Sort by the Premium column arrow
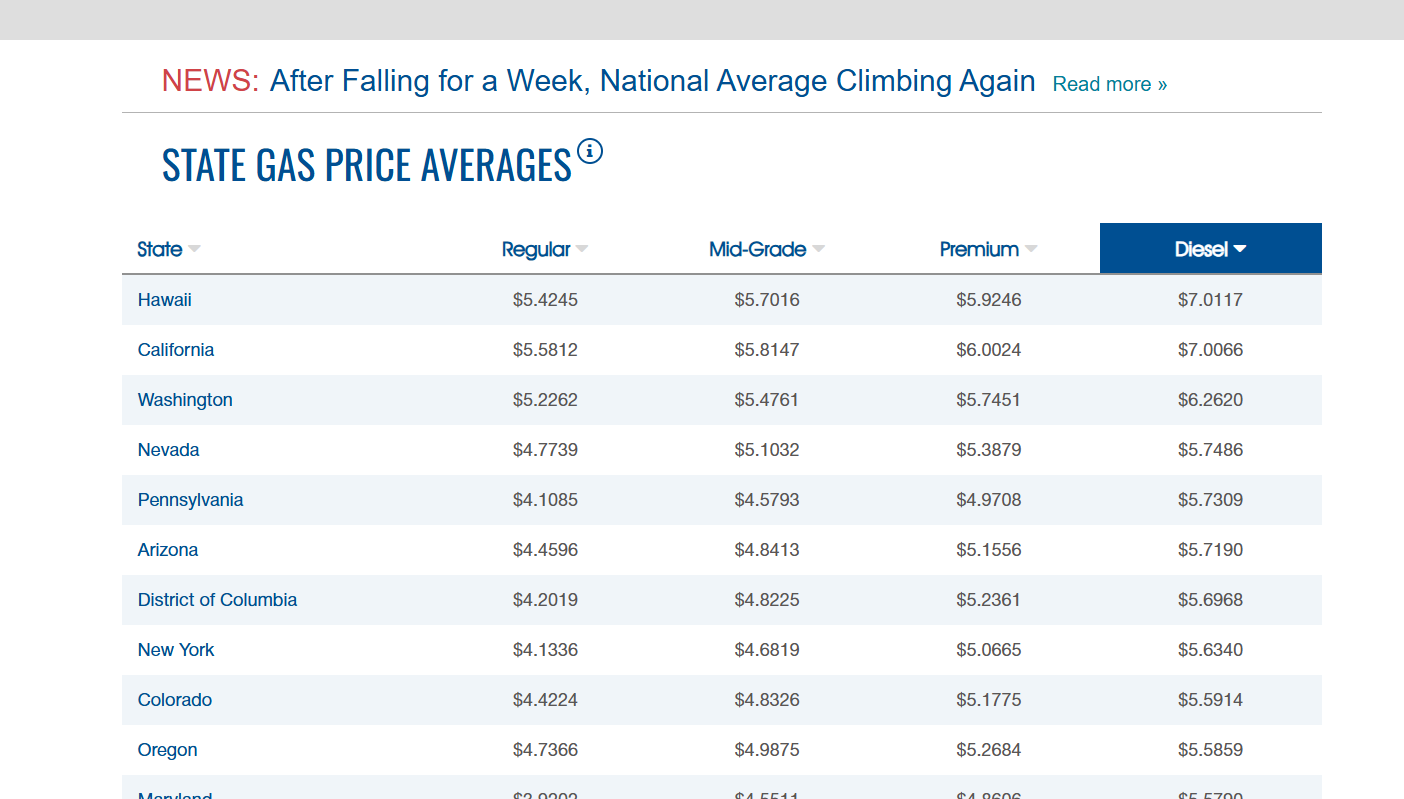This screenshot has width=1404, height=799. pos(1031,249)
